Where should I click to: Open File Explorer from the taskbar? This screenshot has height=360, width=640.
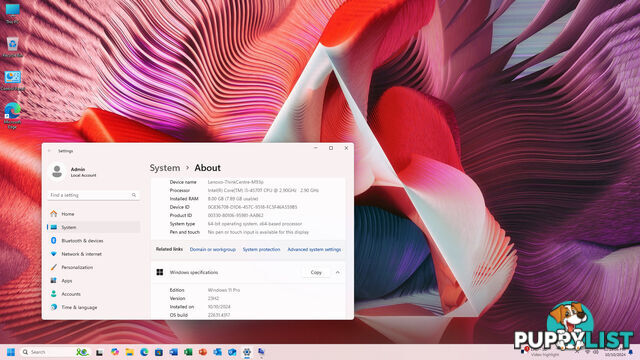129,352
